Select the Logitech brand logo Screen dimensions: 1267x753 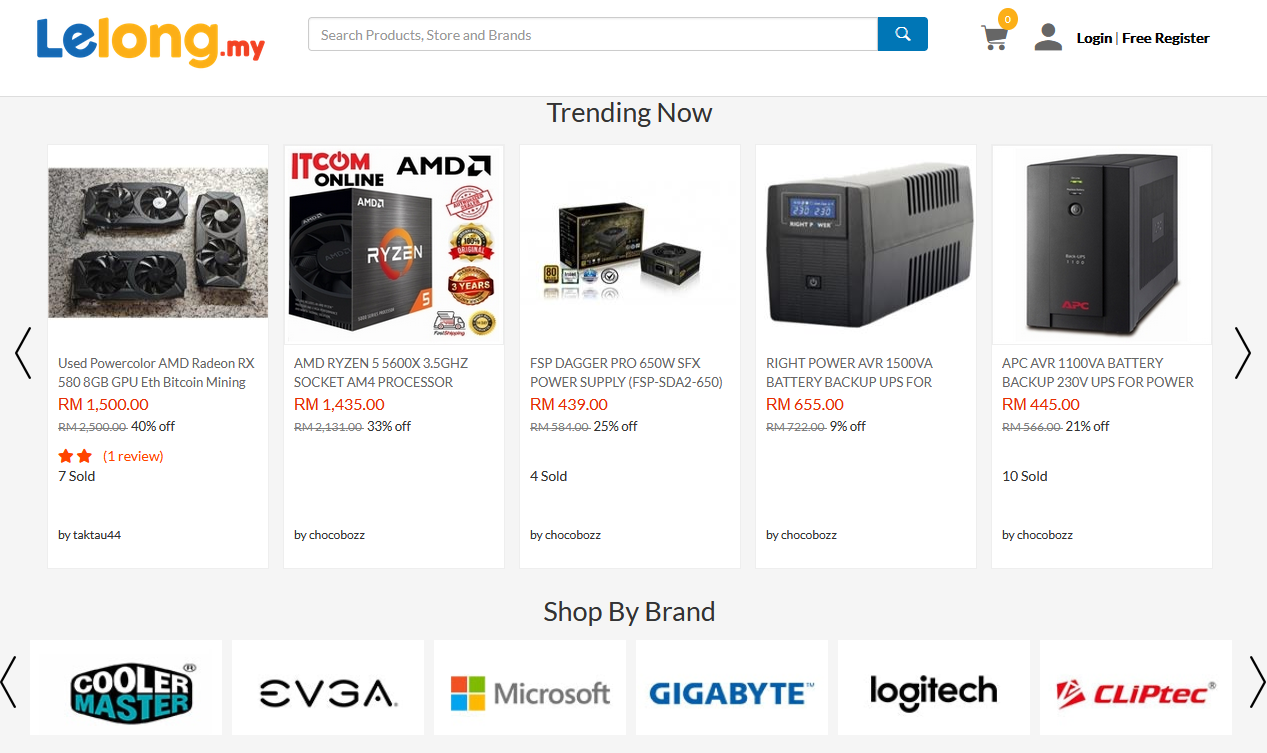(x=934, y=688)
